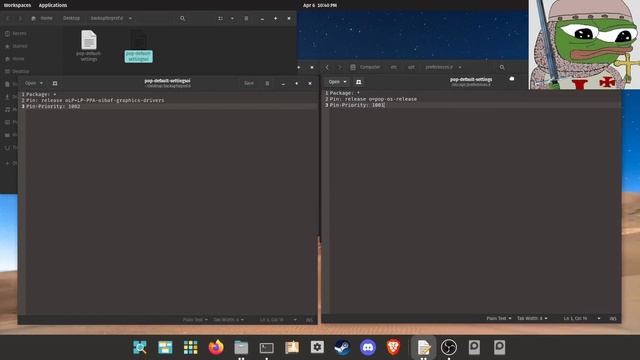Click the date and time in top bar
The height and width of the screenshot is (360, 640).
[x=320, y=5]
